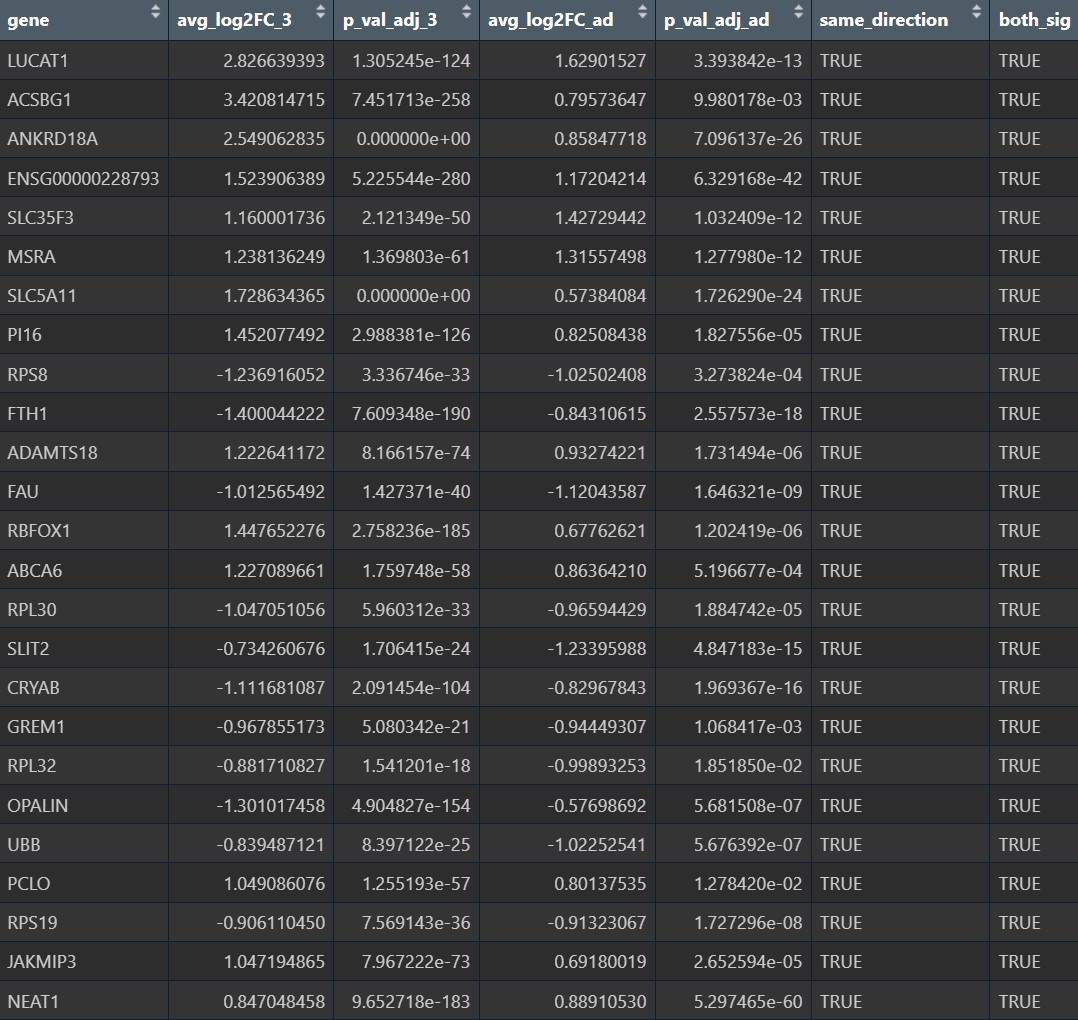This screenshot has width=1078, height=1020.
Task: Select ACSBG1's avg_log2FC_3 value 3.420814715
Action: tap(269, 100)
